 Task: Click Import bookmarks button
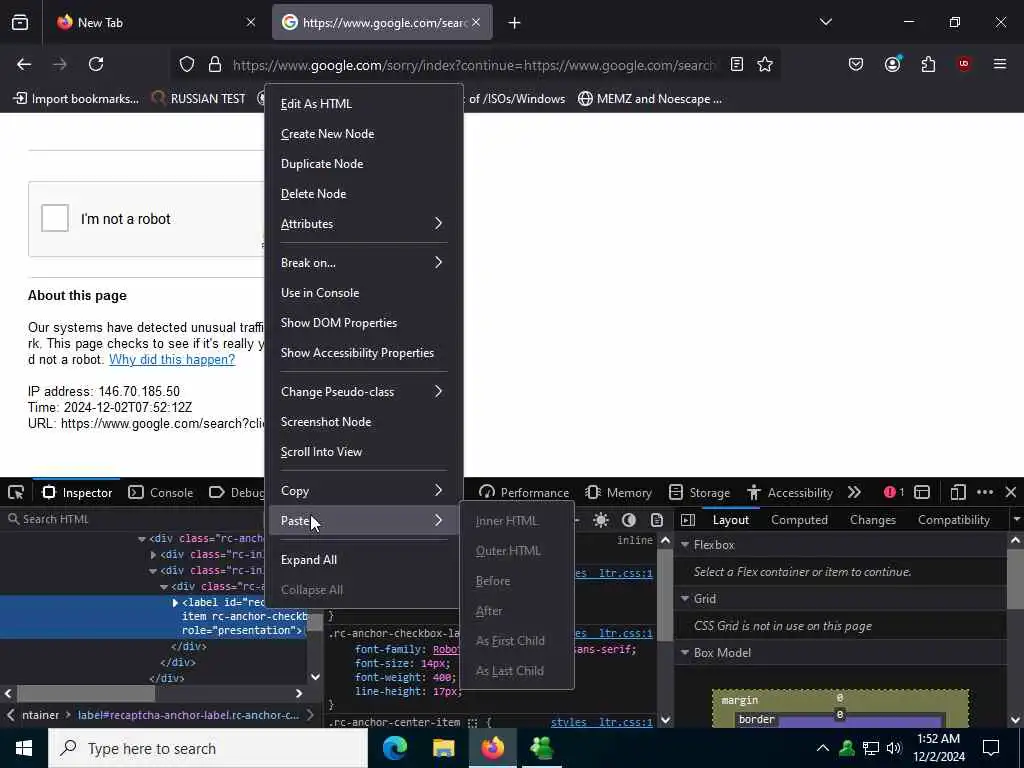(76, 99)
